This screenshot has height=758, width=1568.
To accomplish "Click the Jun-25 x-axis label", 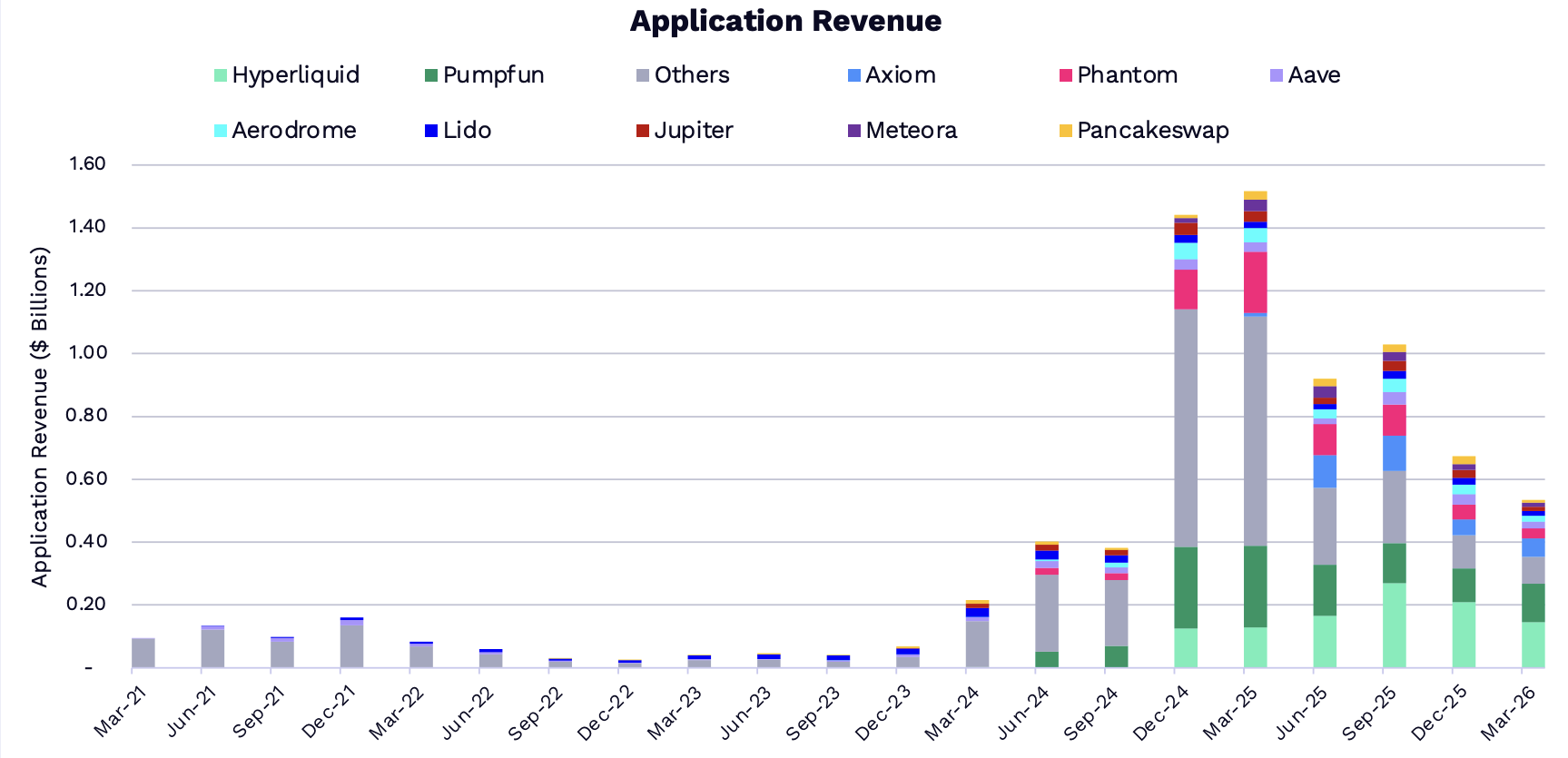I will pyautogui.click(x=1301, y=713).
